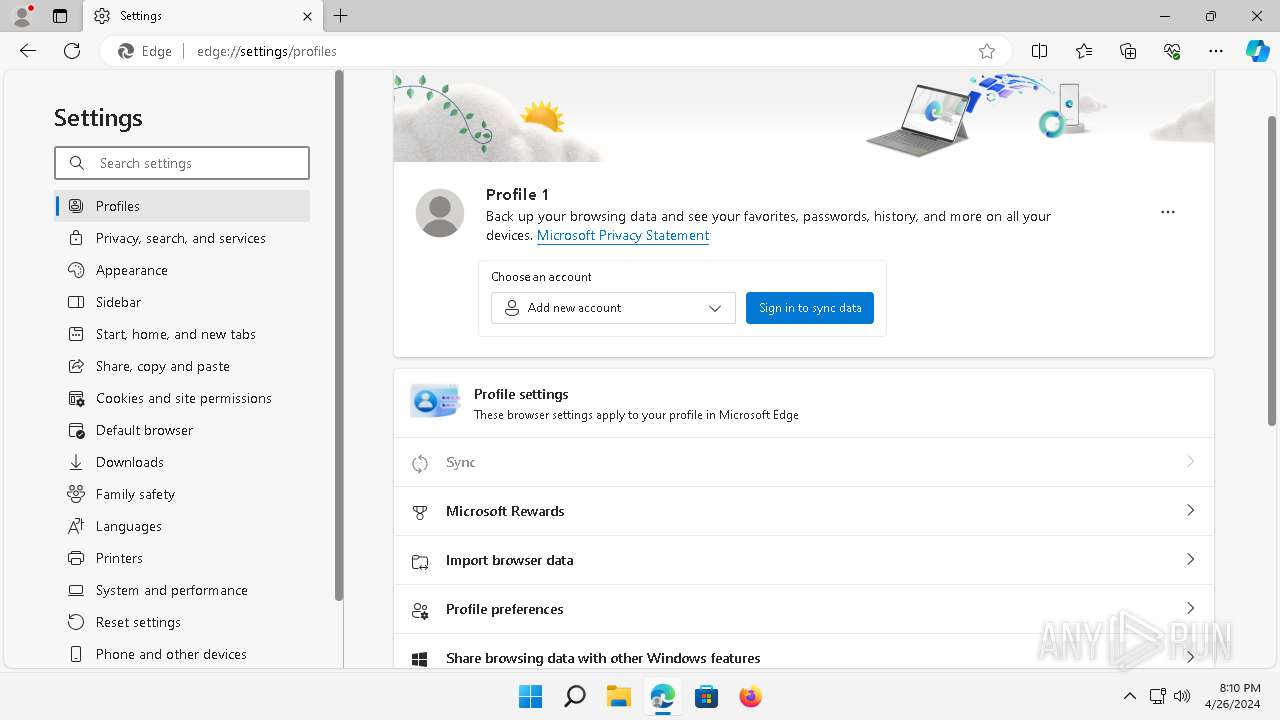Open the Favorites toolbar icon
This screenshot has height=720, width=1280.
[1084, 51]
